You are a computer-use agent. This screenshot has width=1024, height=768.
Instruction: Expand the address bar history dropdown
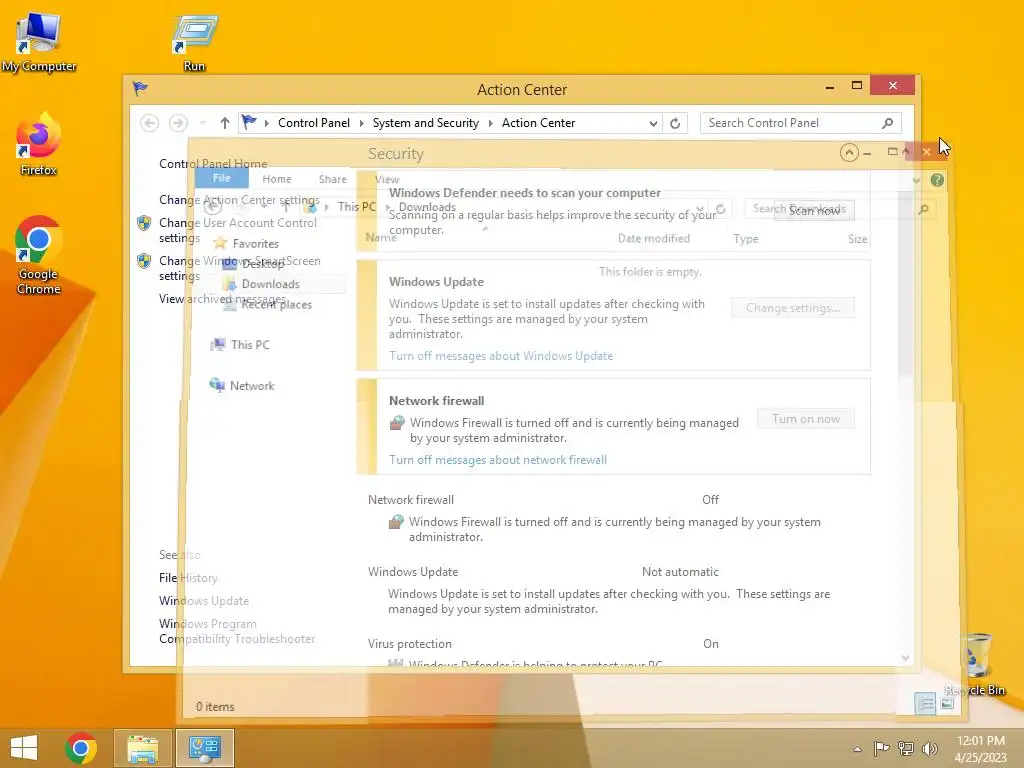652,123
